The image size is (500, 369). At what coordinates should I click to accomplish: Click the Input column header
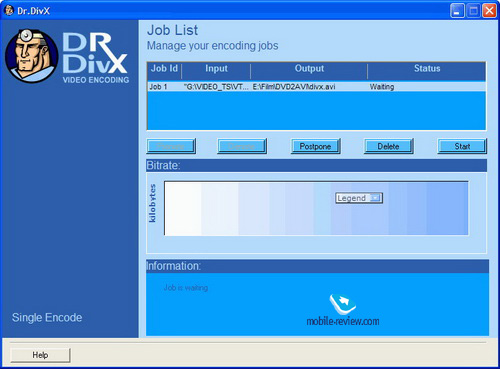tap(216, 69)
